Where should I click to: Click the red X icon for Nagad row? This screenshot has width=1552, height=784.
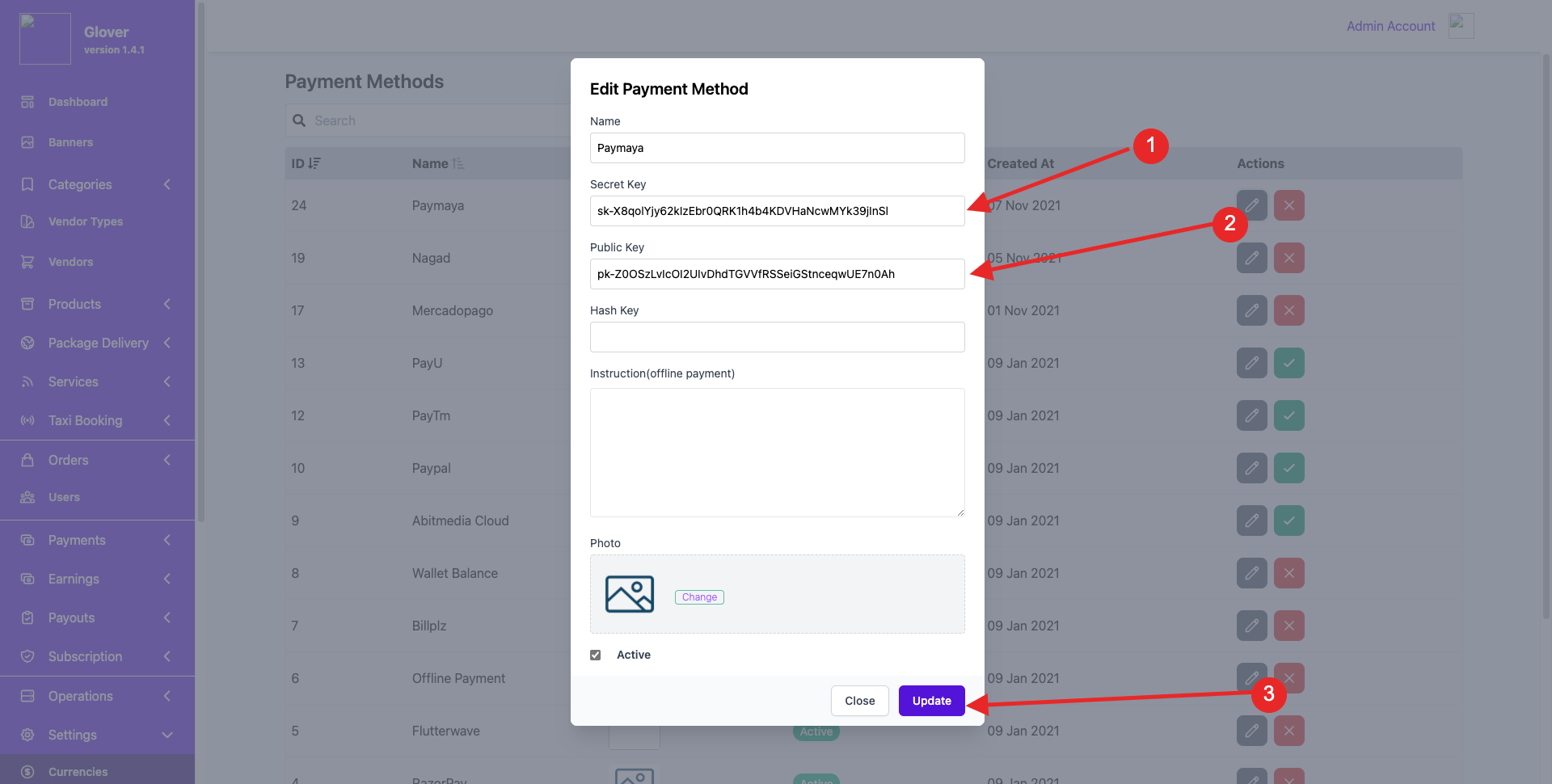point(1288,258)
